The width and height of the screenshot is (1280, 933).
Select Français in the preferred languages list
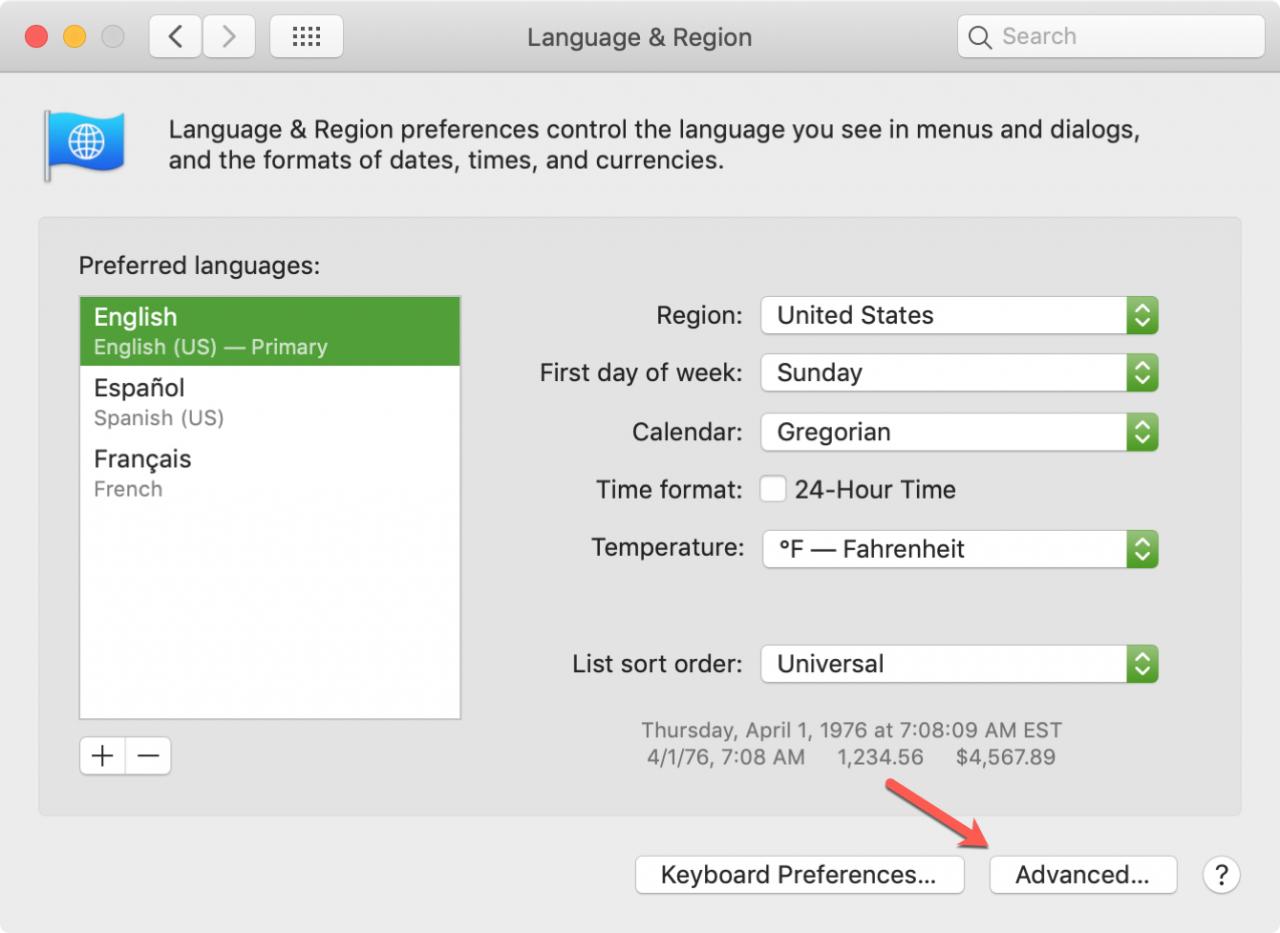point(270,472)
